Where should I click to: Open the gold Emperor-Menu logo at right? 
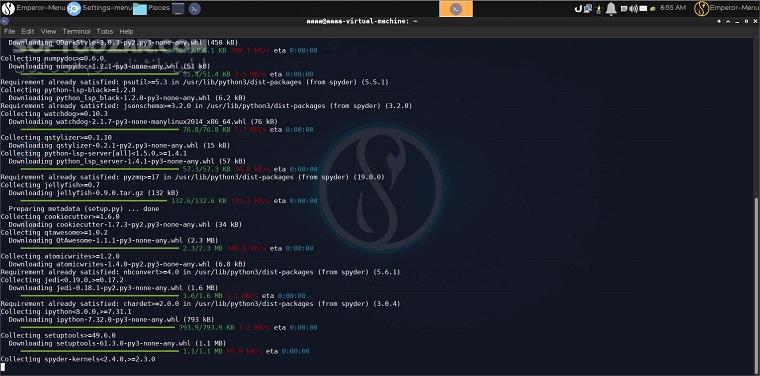click(701, 8)
